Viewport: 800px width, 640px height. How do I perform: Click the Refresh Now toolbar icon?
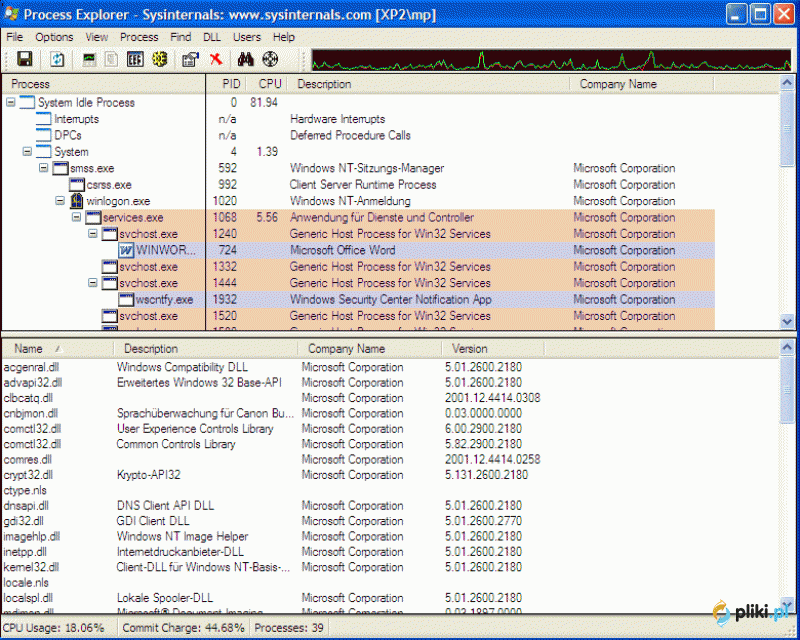tap(57, 59)
